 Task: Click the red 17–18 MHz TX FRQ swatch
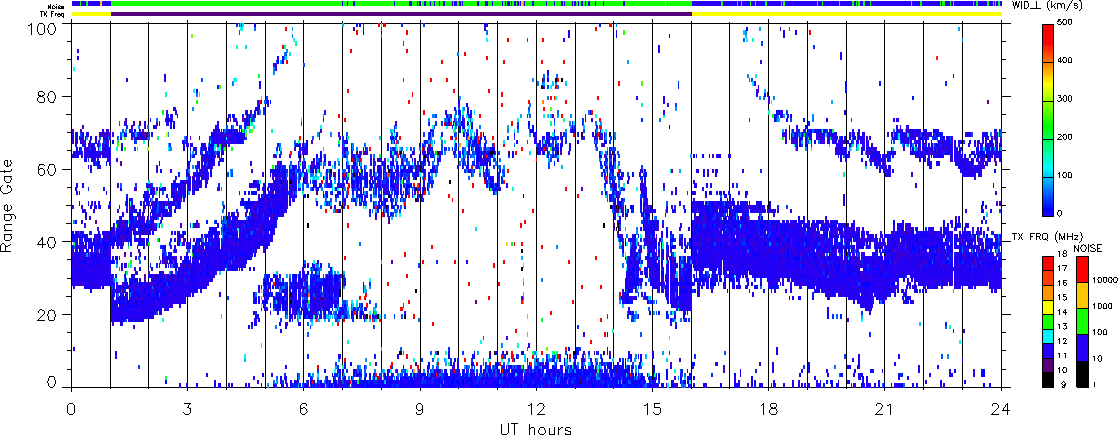click(x=1048, y=263)
